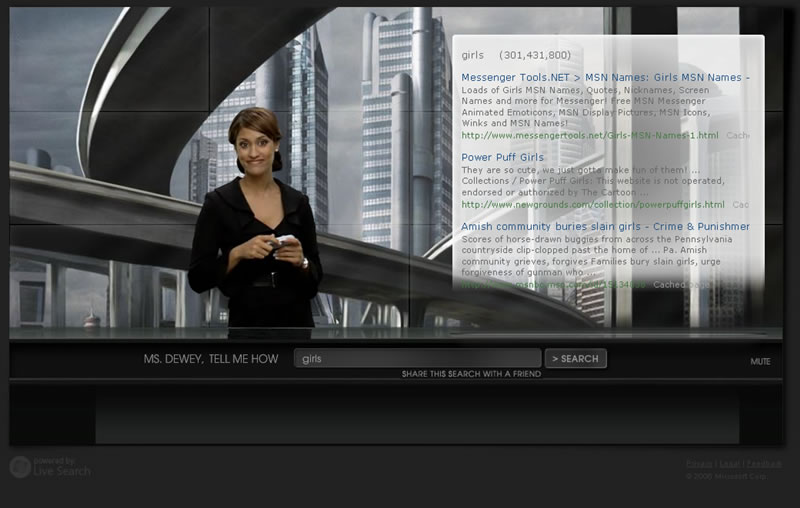Screen dimensions: 800x508
Task: Open Cached page for the Amish result
Action: (681, 285)
